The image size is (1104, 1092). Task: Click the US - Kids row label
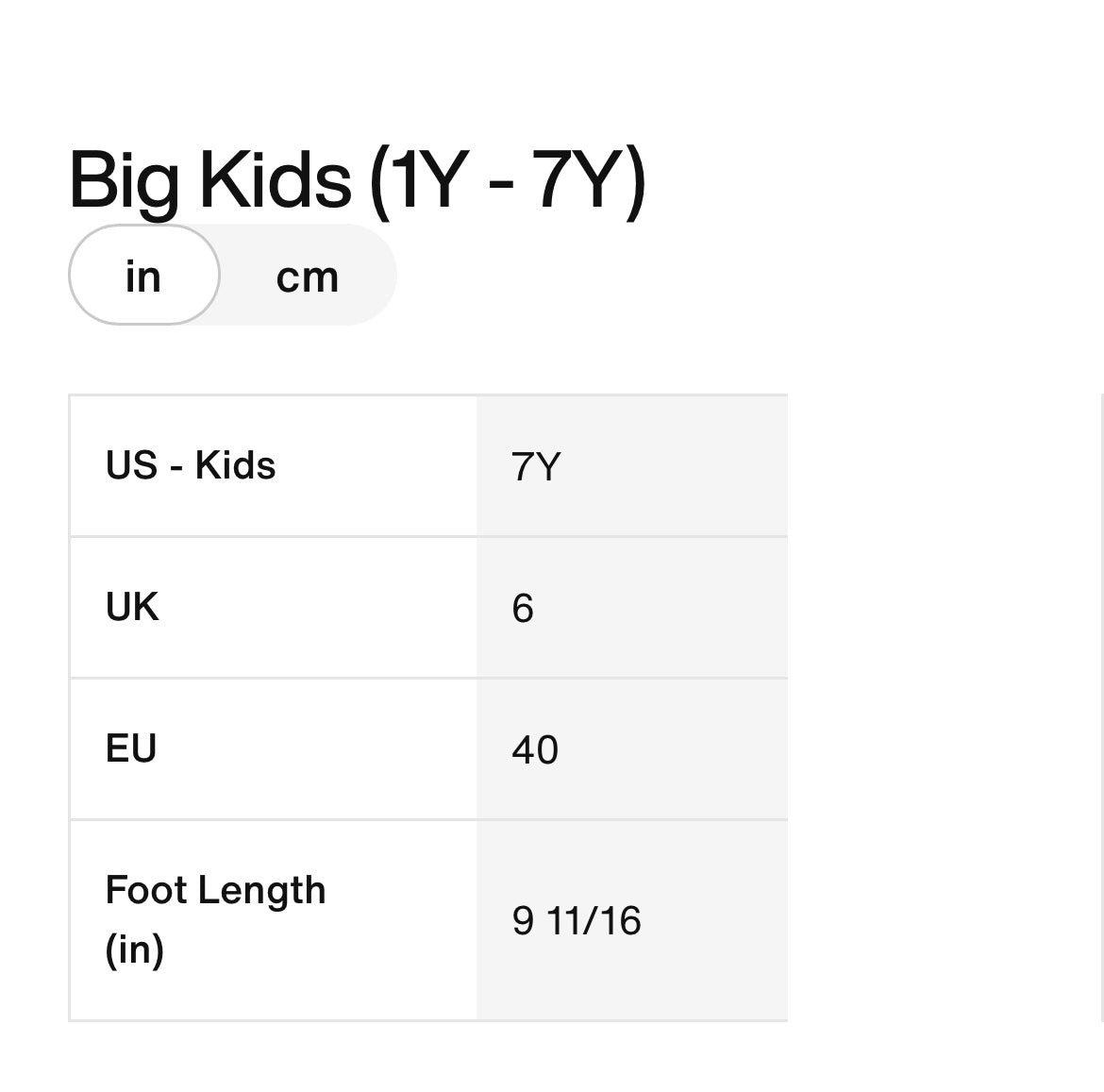click(191, 465)
